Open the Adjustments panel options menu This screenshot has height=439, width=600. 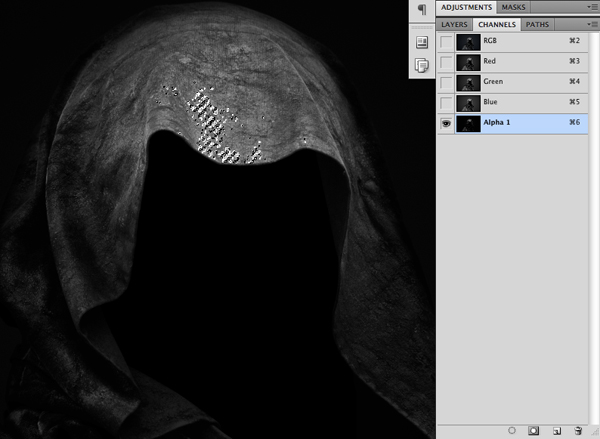pos(593,7)
